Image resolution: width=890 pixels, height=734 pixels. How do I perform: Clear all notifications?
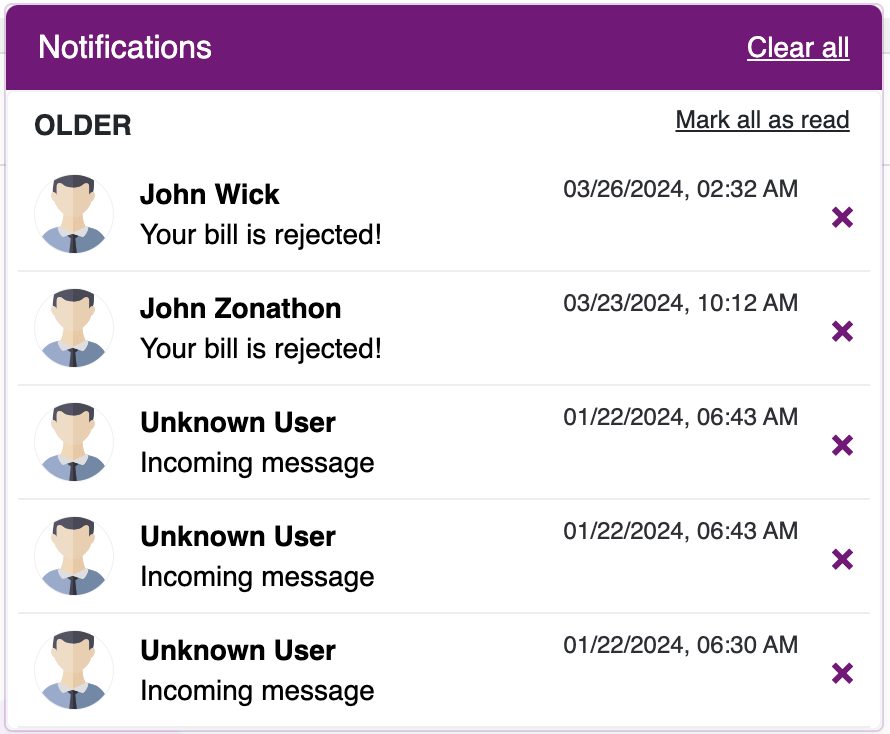click(798, 47)
